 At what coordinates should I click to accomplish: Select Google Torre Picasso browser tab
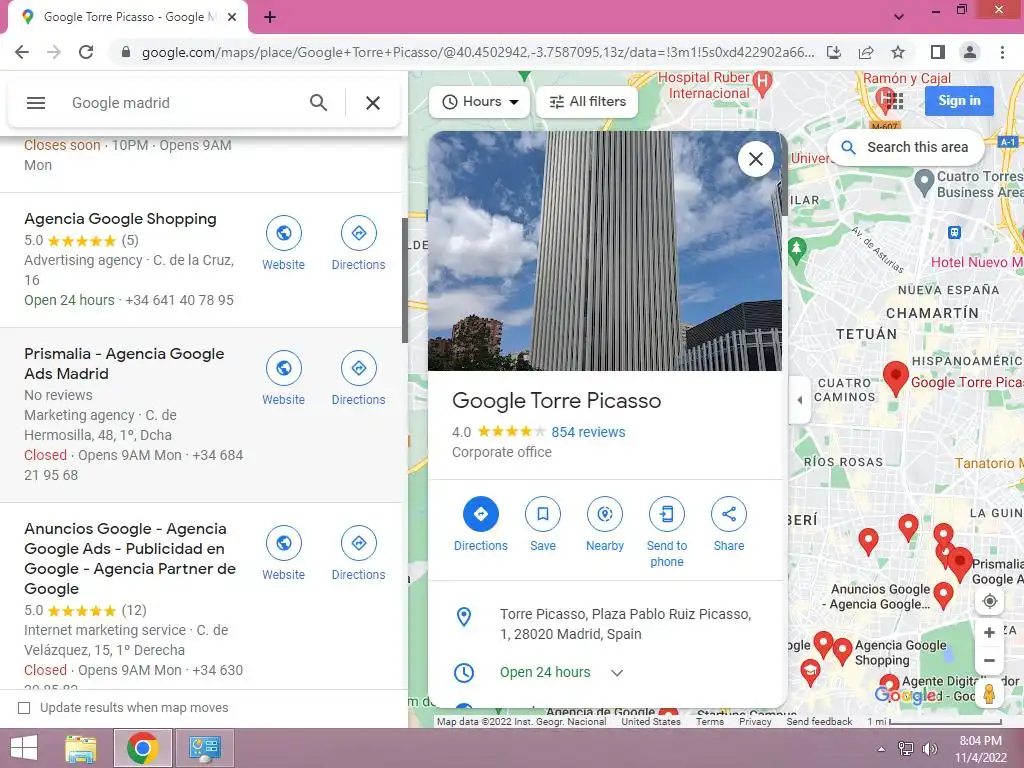[x=128, y=17]
